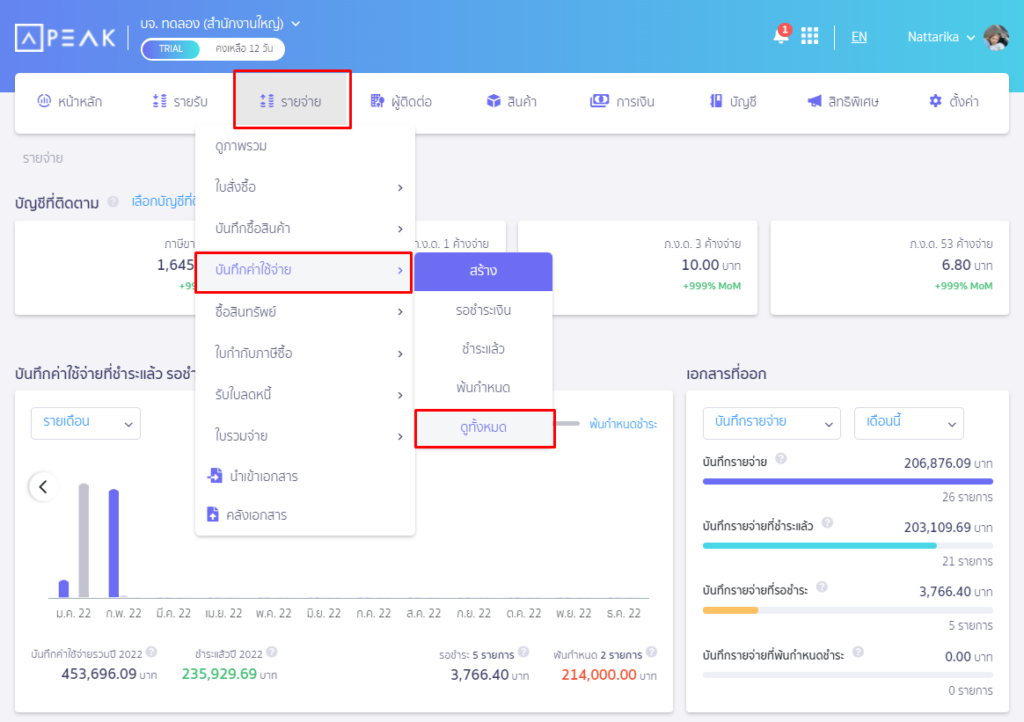The image size is (1024, 722).
Task: Open the apps grid icon
Action: (810, 36)
